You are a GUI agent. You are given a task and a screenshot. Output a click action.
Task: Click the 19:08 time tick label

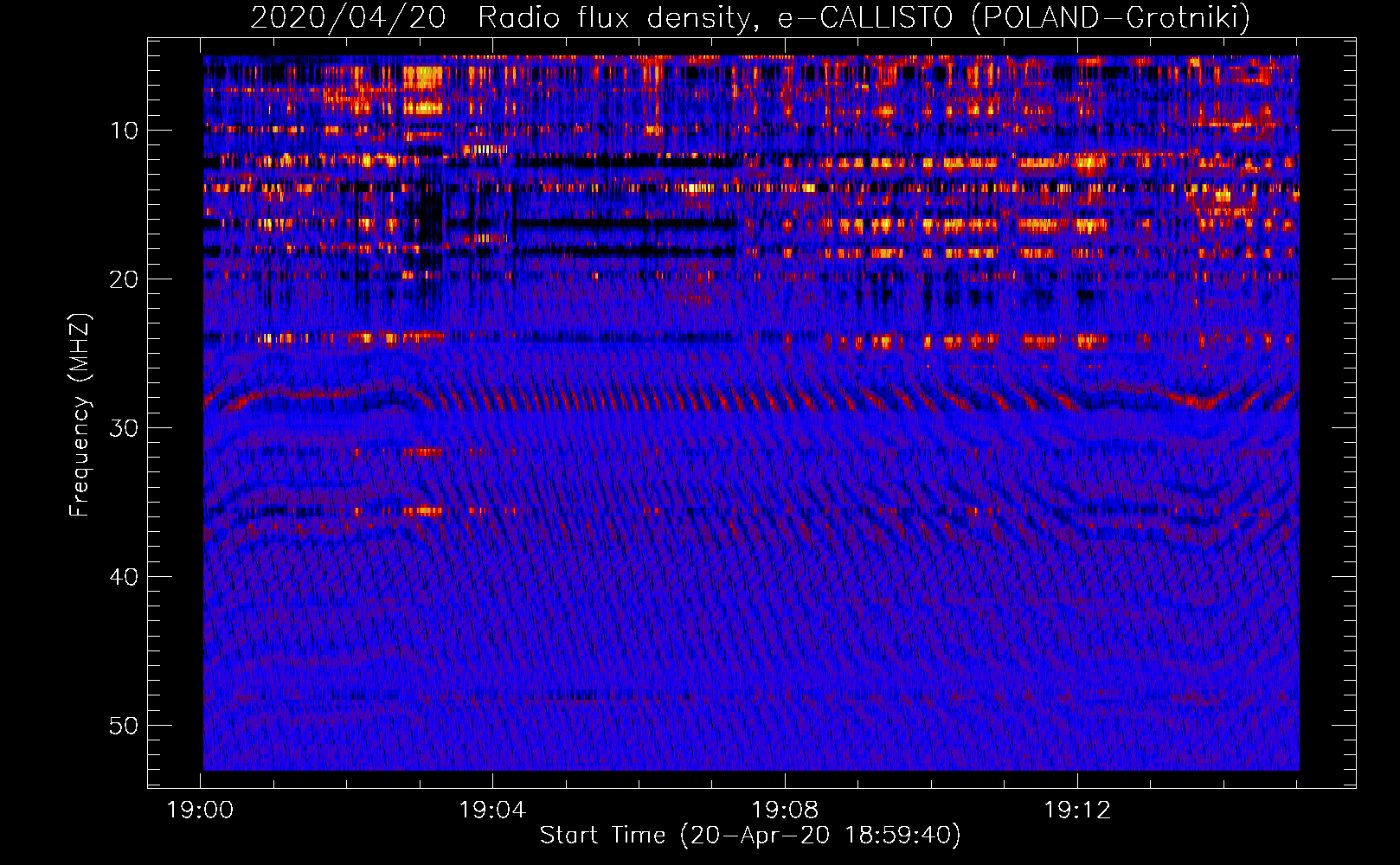click(x=785, y=811)
